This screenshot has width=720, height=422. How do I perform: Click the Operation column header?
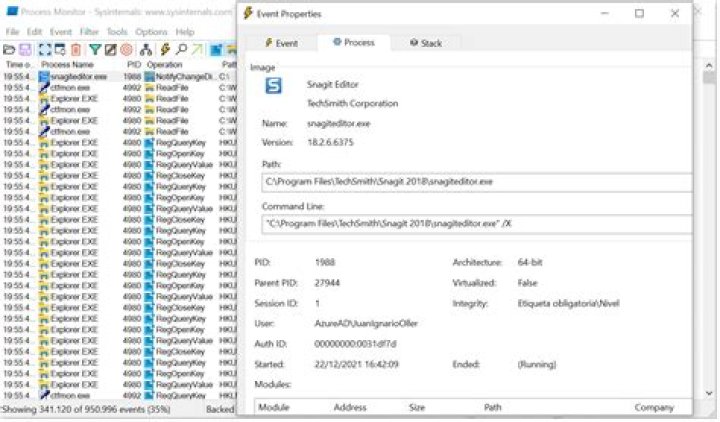(x=164, y=65)
